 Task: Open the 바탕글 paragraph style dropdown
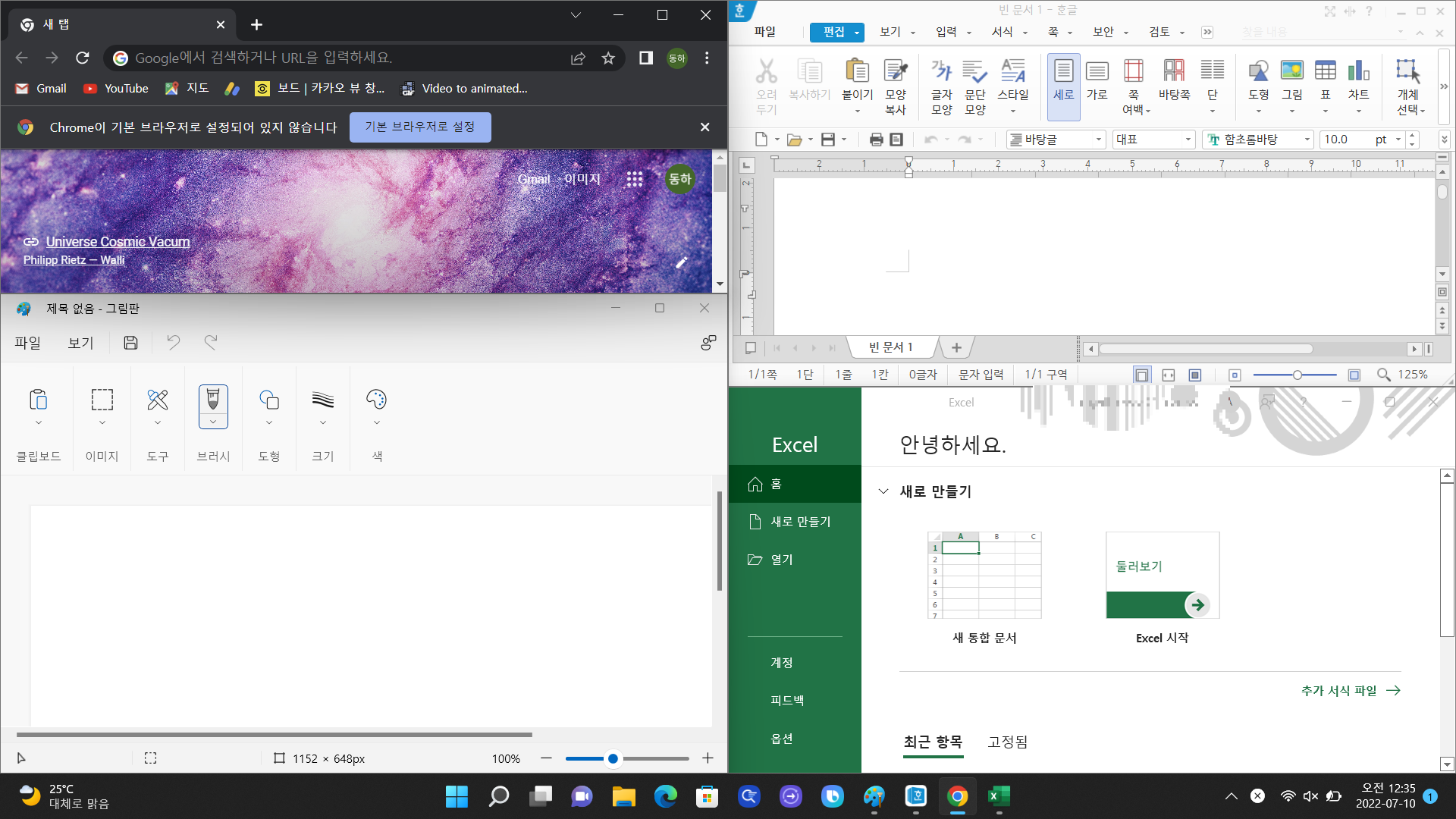pos(1098,140)
